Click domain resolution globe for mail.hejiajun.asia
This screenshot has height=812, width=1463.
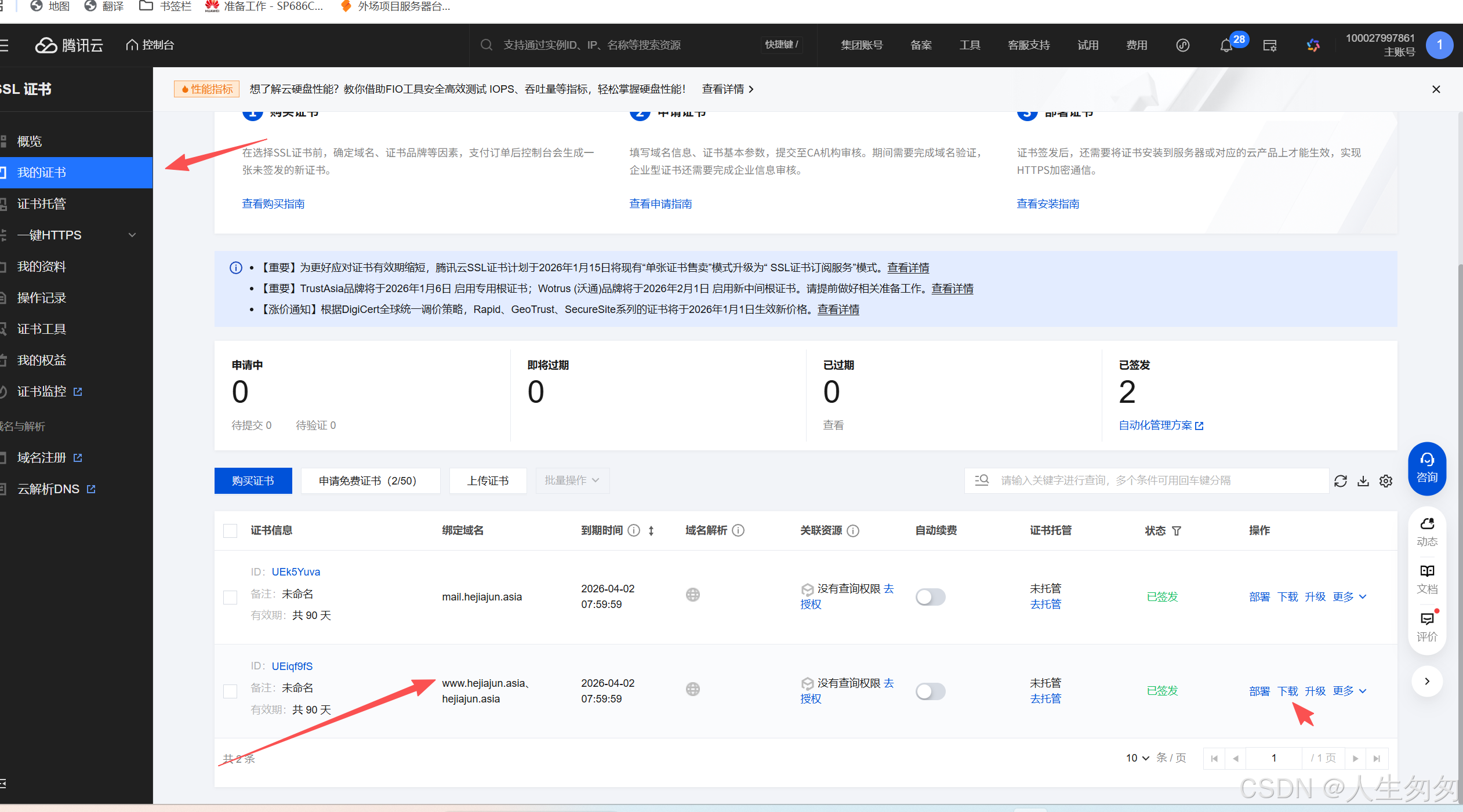692,595
